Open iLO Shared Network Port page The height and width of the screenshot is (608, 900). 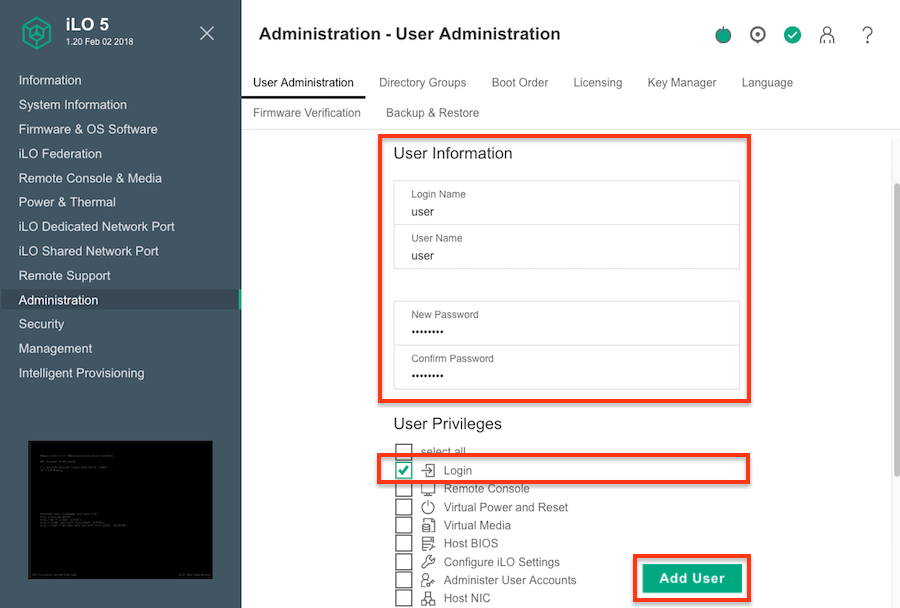[88, 251]
